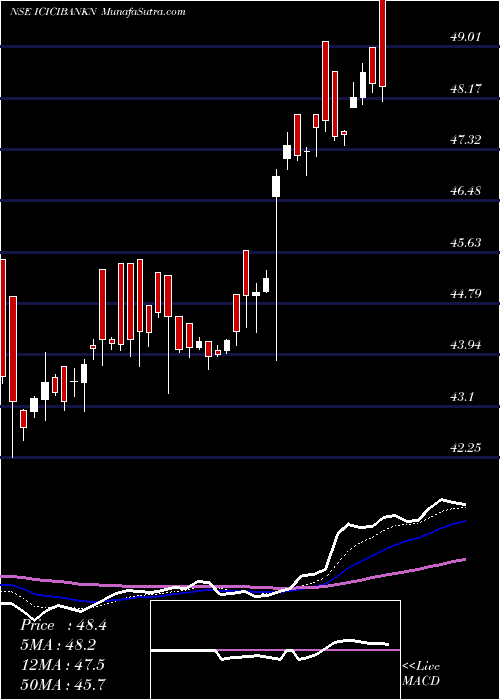The image size is (500, 700).
Task: Click inside the MACD inset chart
Action: 275,650
